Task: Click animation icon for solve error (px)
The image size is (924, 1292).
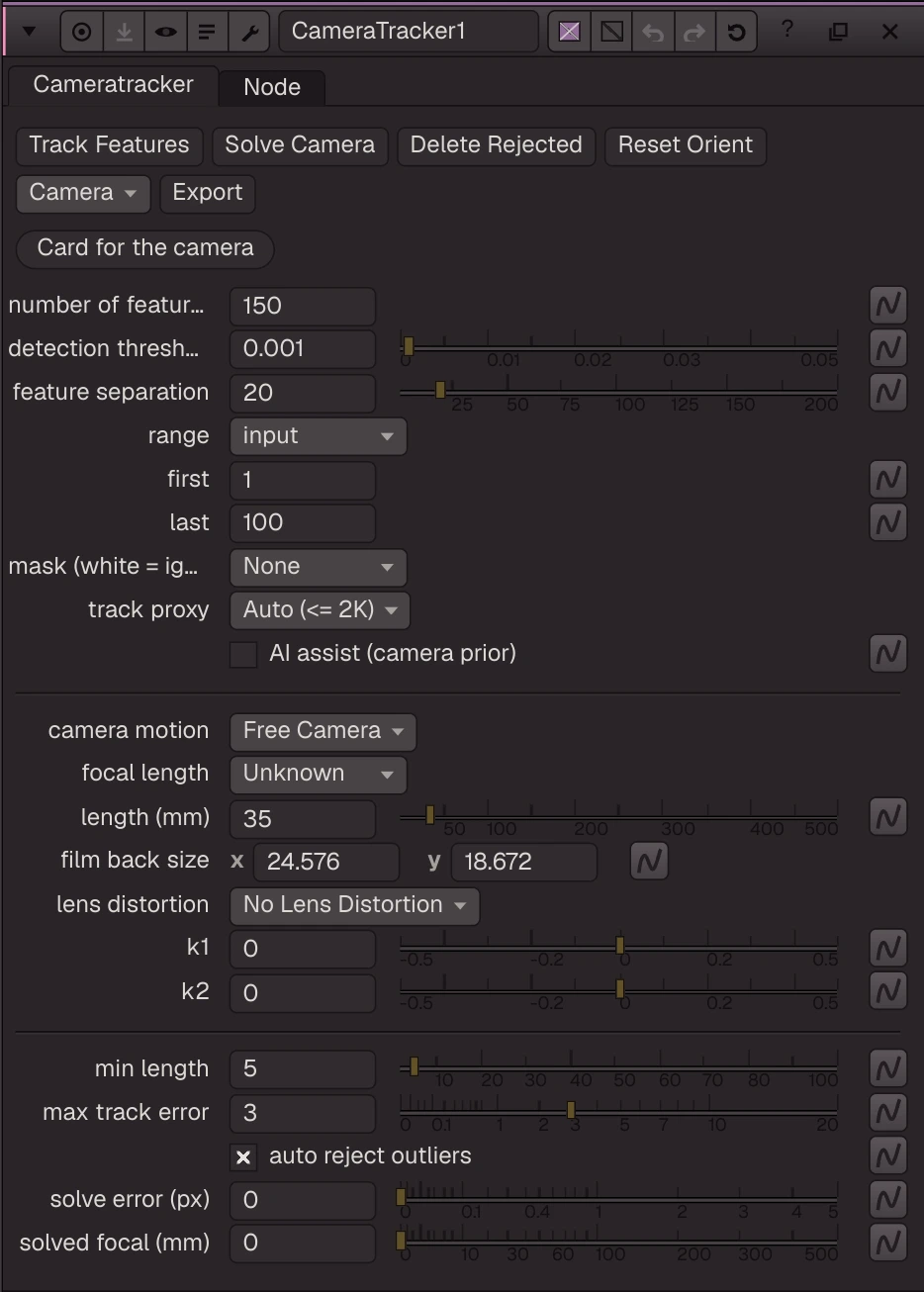Action: (888, 1199)
